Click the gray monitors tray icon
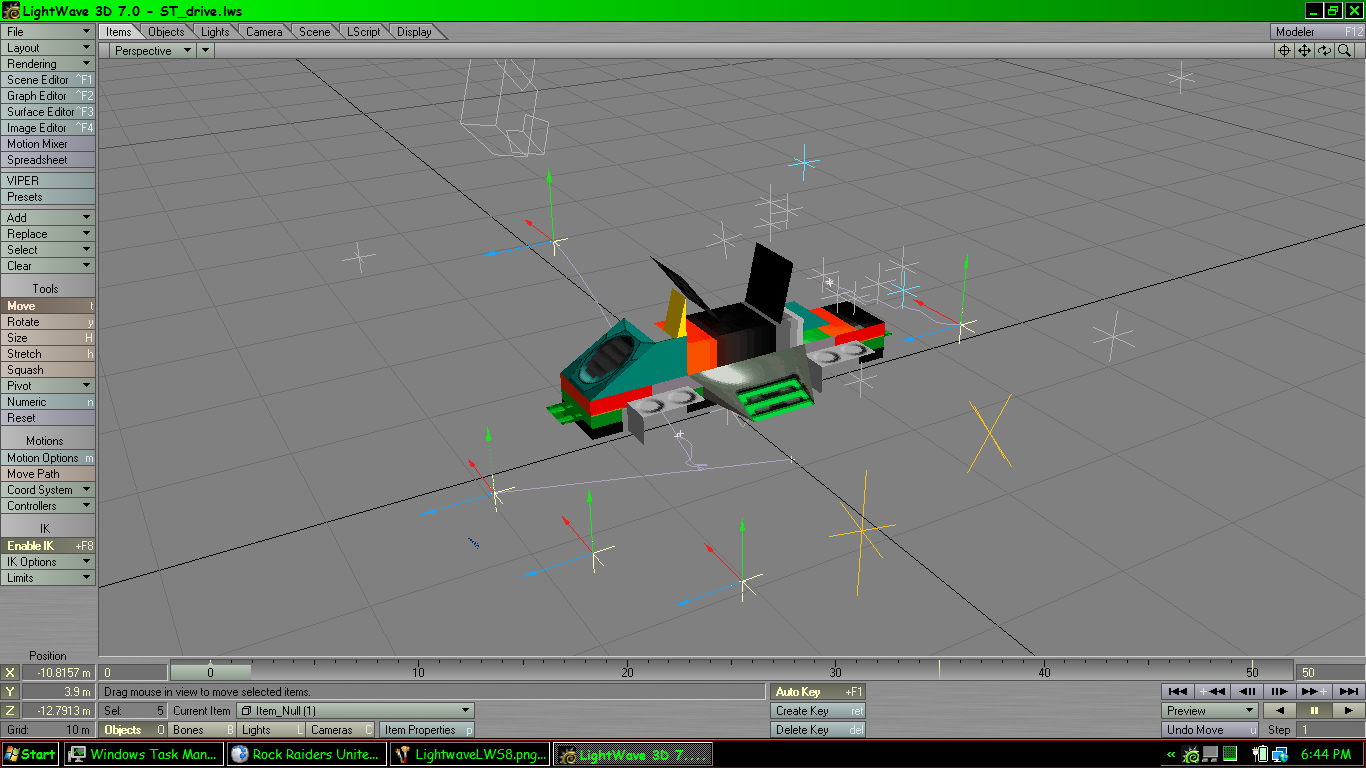This screenshot has width=1366, height=768. tap(1210, 754)
